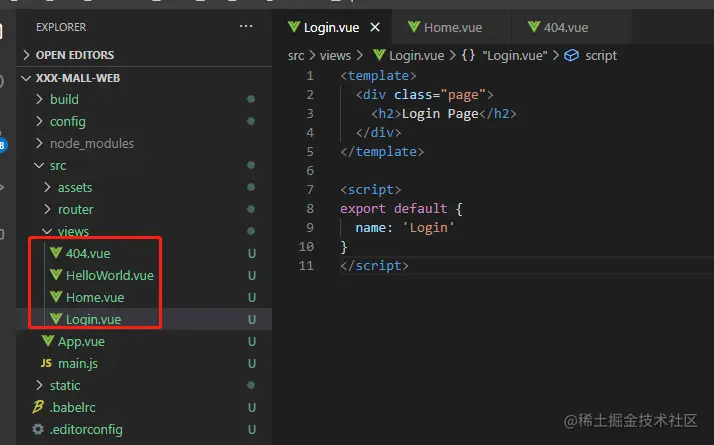The image size is (714, 445).
Task: Click the Vue icon beside 404.vue in tree
Action: point(56,253)
